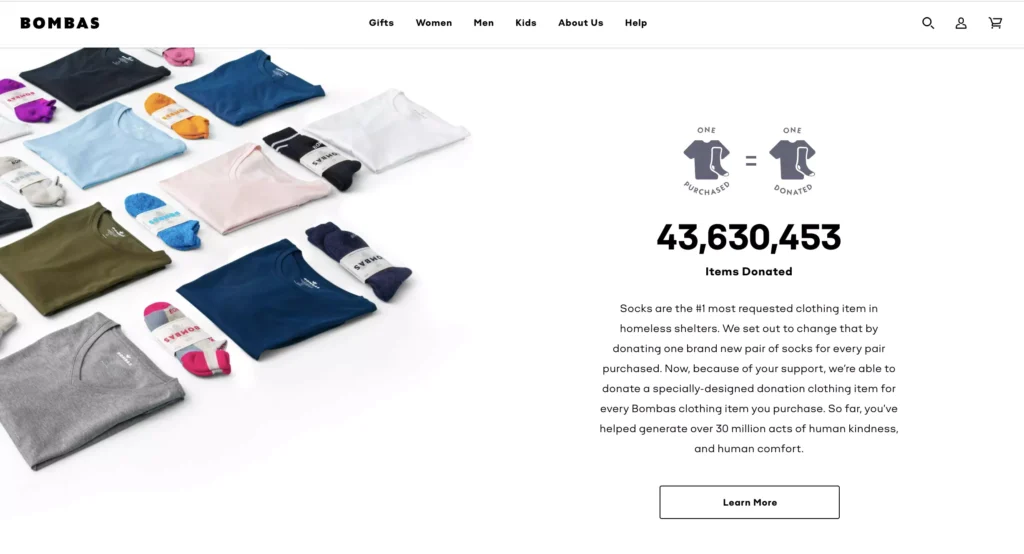
Task: Open the About Us menu
Action: (x=581, y=23)
